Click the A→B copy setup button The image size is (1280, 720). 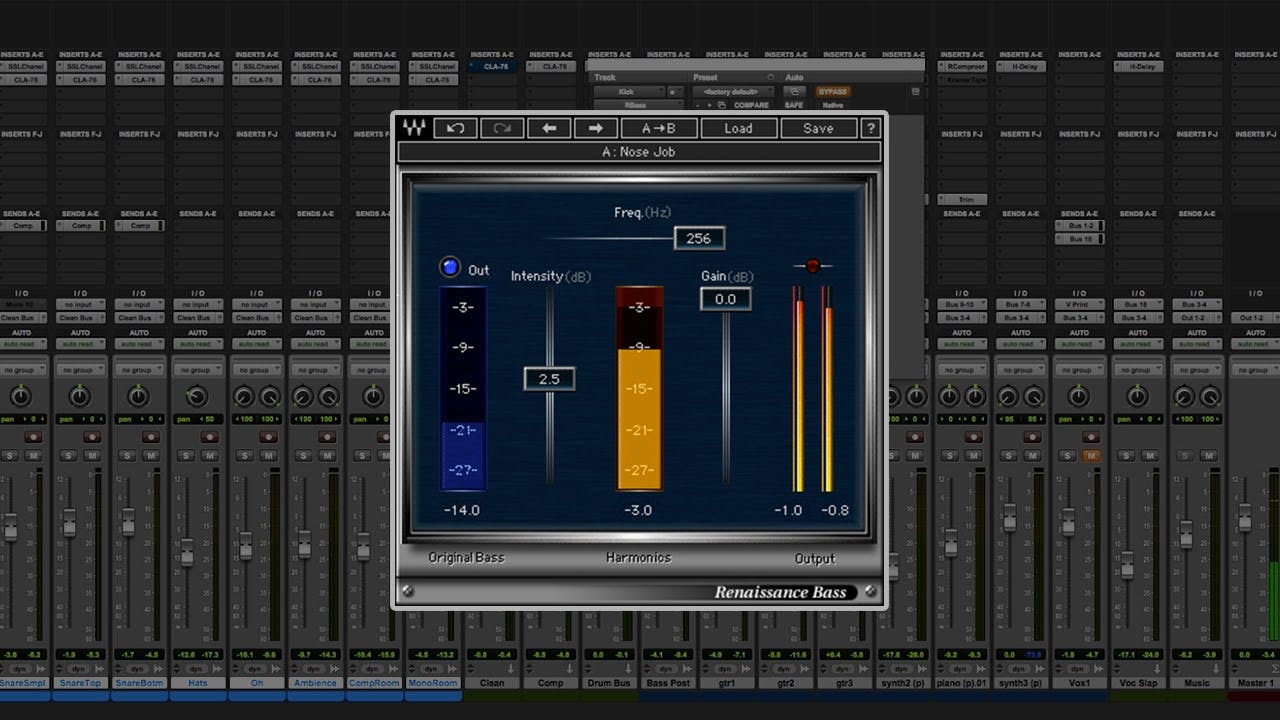click(658, 128)
